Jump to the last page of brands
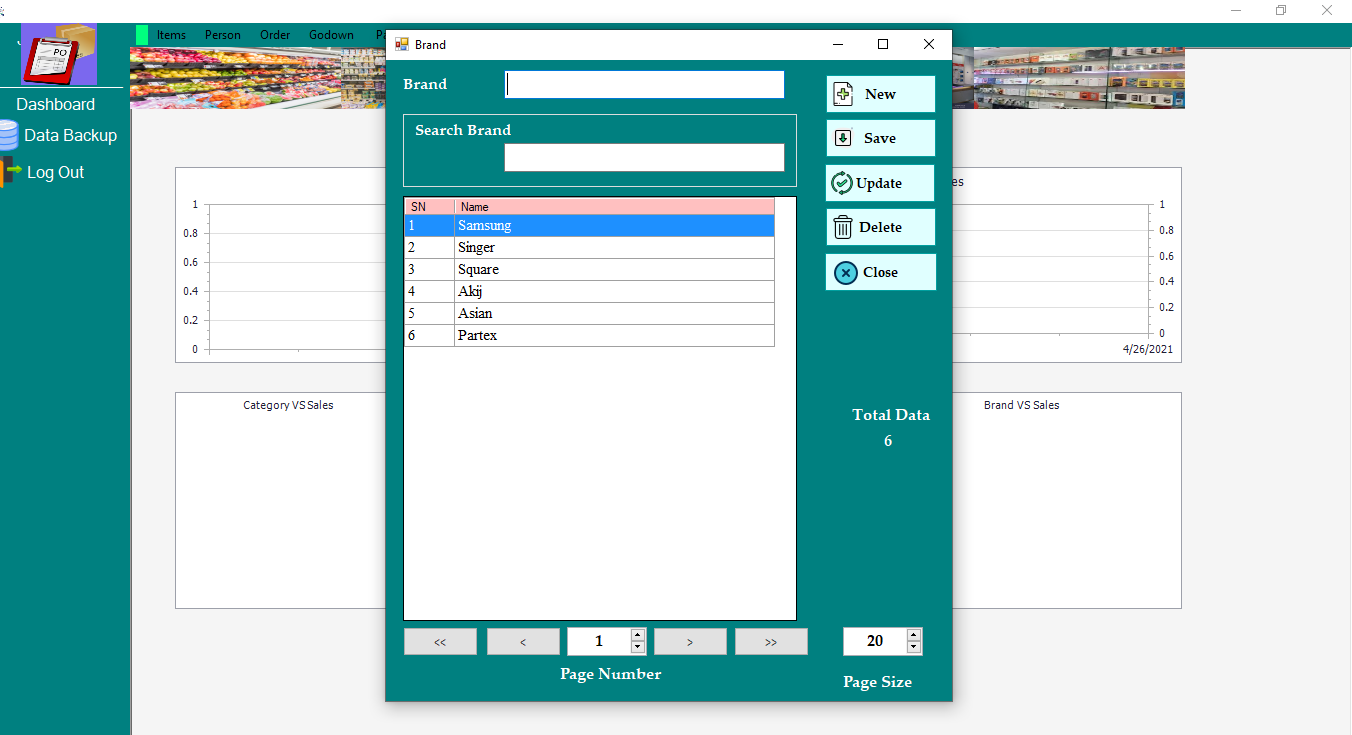The width and height of the screenshot is (1352, 735). coord(771,642)
